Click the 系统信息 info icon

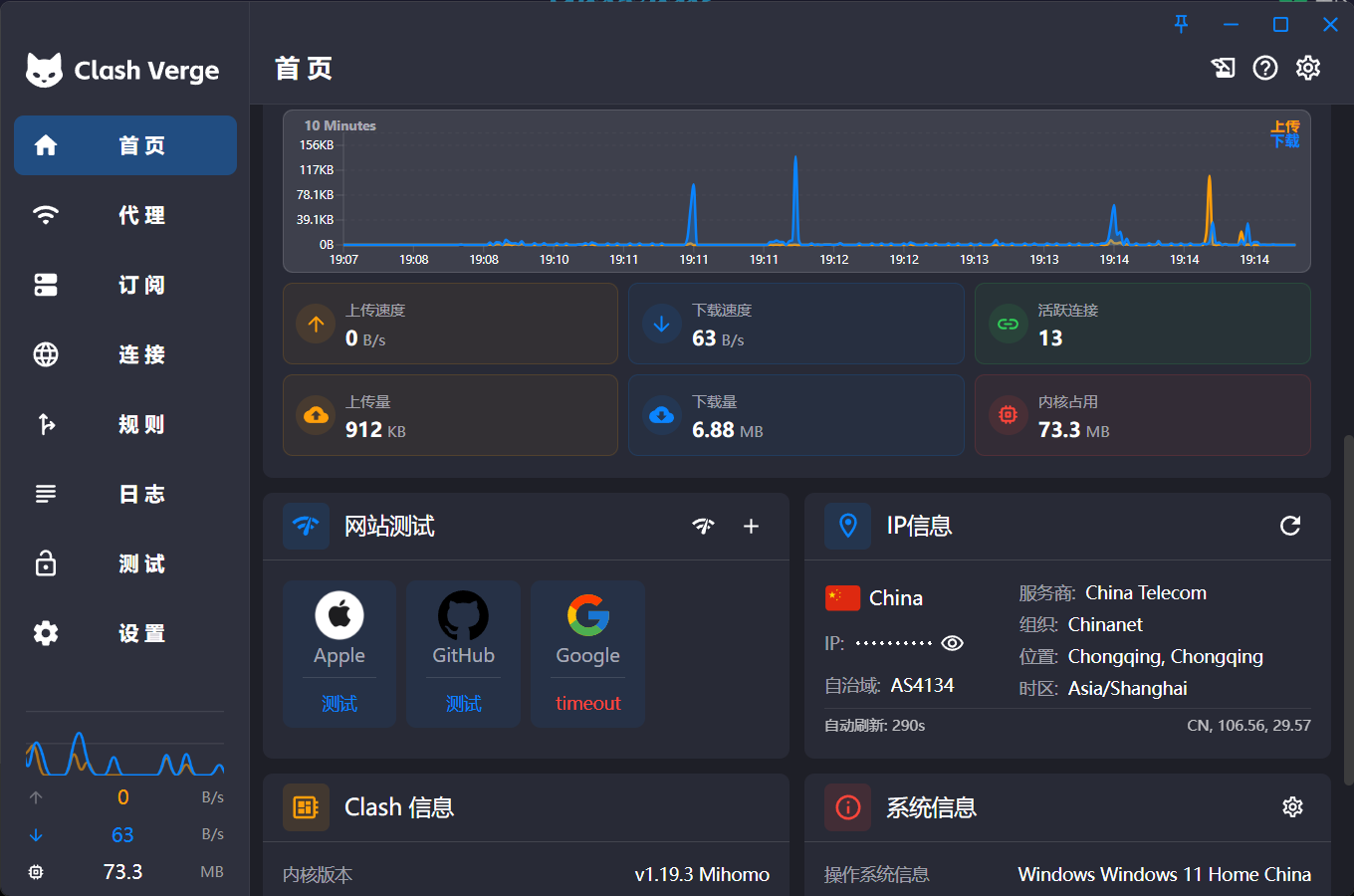point(847,807)
